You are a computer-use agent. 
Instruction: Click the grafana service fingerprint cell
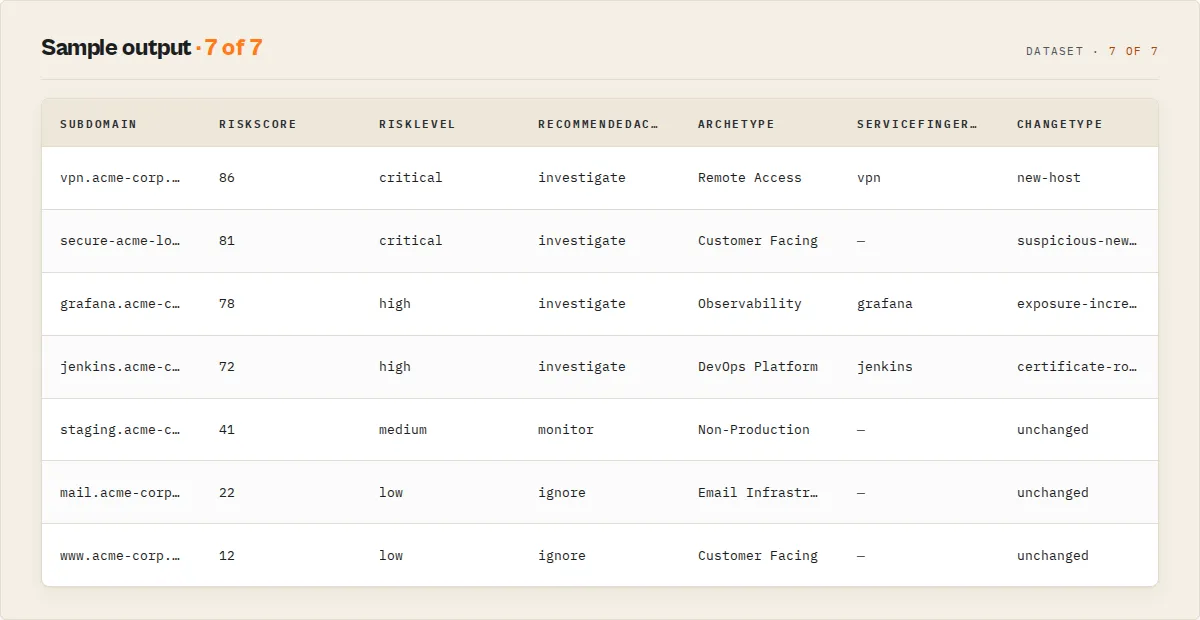pos(885,304)
